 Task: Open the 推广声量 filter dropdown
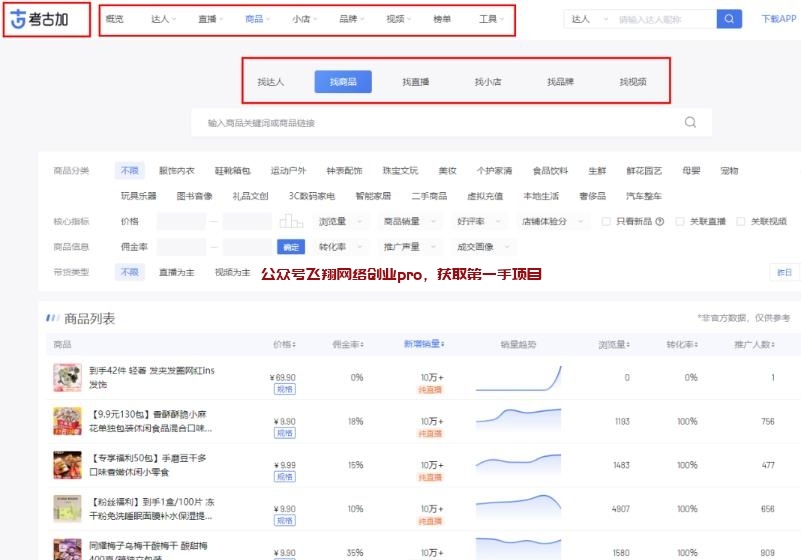(410, 247)
